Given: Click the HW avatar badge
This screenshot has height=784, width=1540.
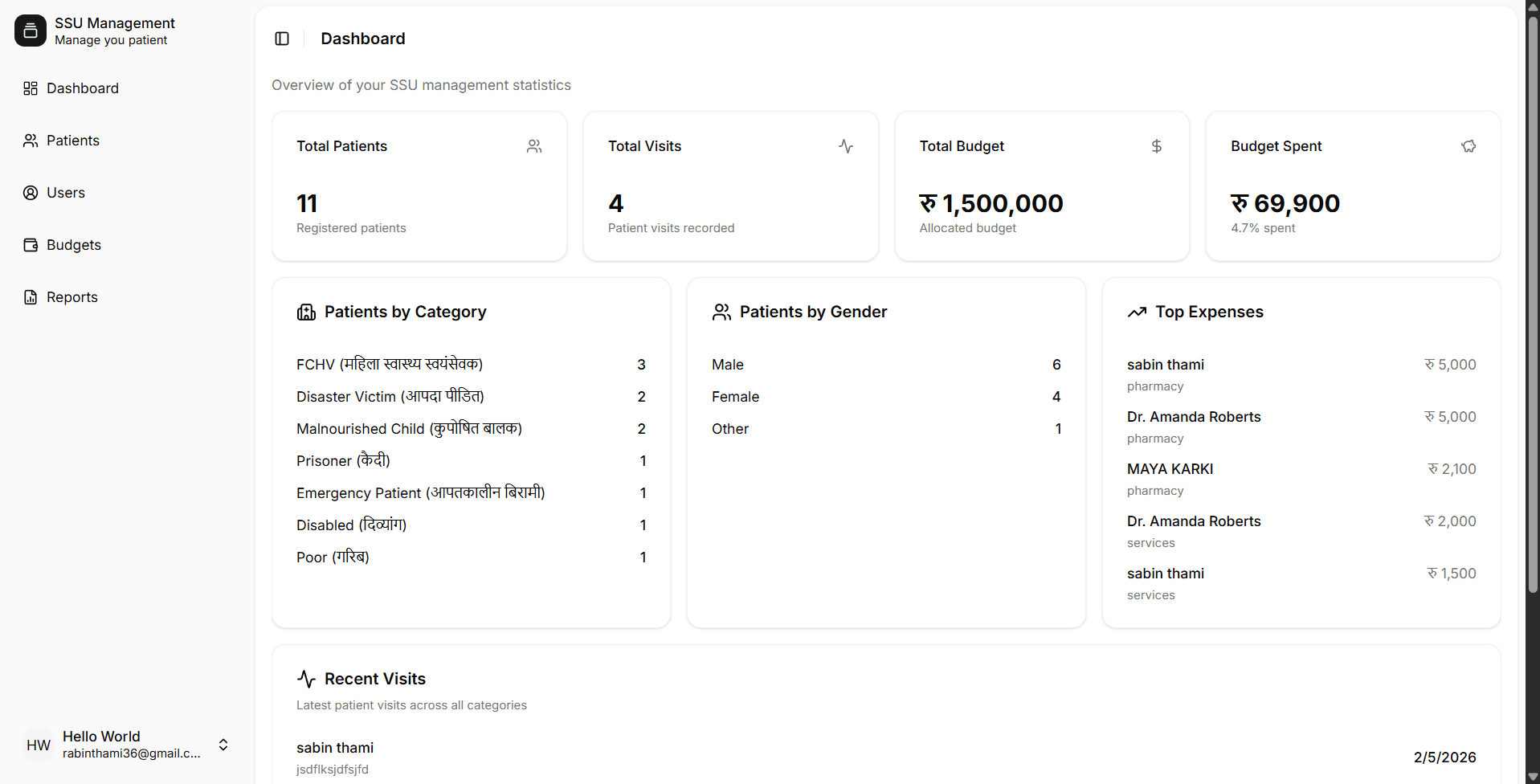Looking at the screenshot, I should (38, 745).
